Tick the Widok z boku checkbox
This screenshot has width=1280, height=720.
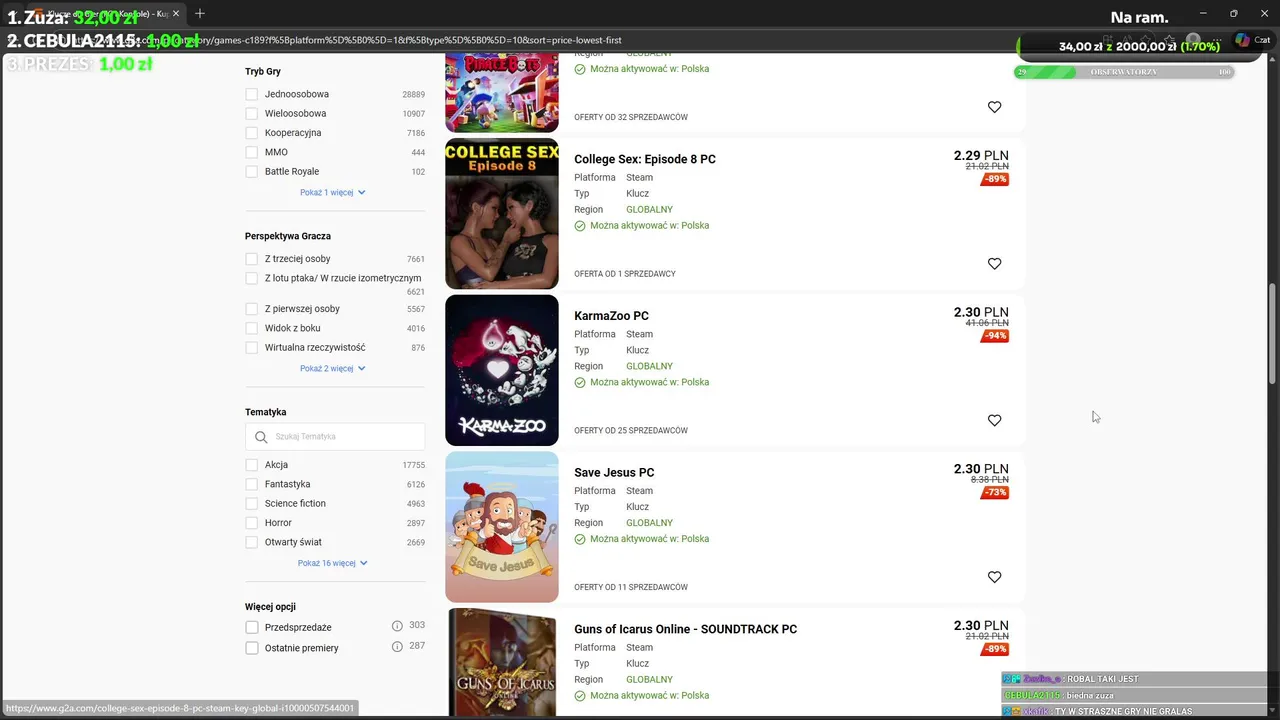(252, 328)
